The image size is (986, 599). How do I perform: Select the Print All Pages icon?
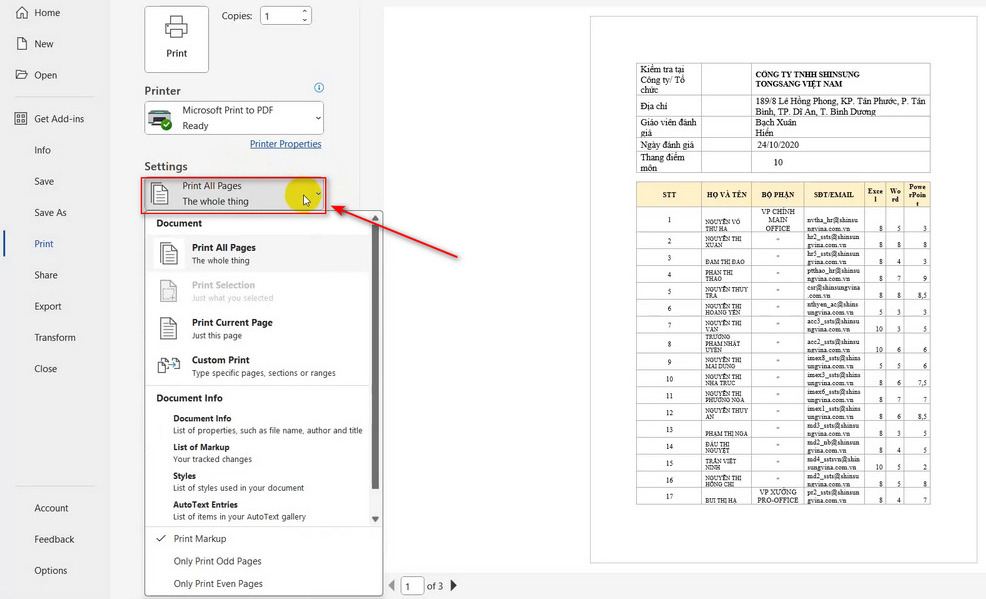pos(169,251)
